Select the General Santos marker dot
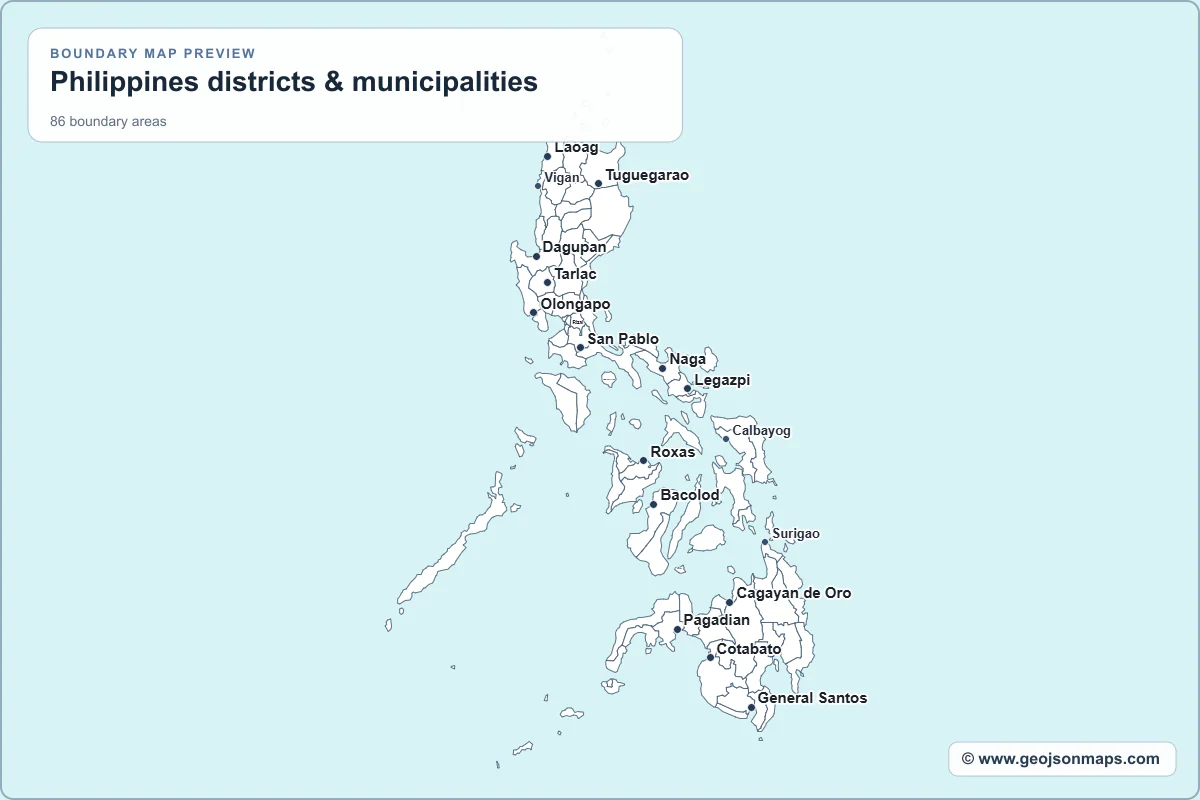 [x=751, y=708]
